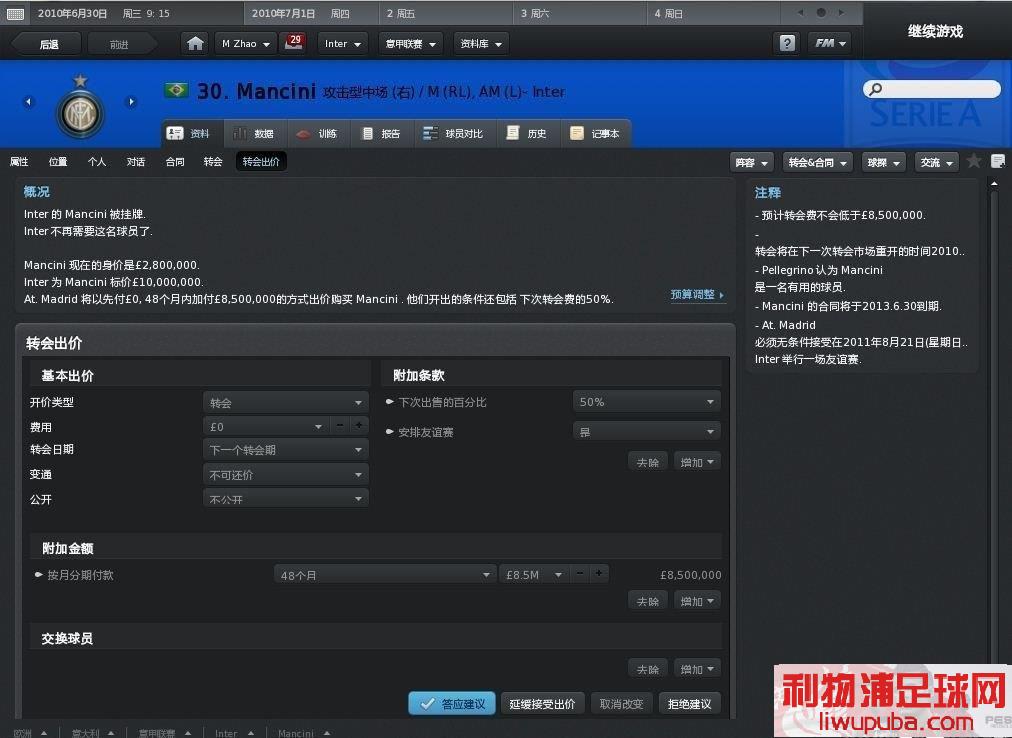Switch to the 转会 transfer subtab
The image size is (1012, 738).
(213, 161)
